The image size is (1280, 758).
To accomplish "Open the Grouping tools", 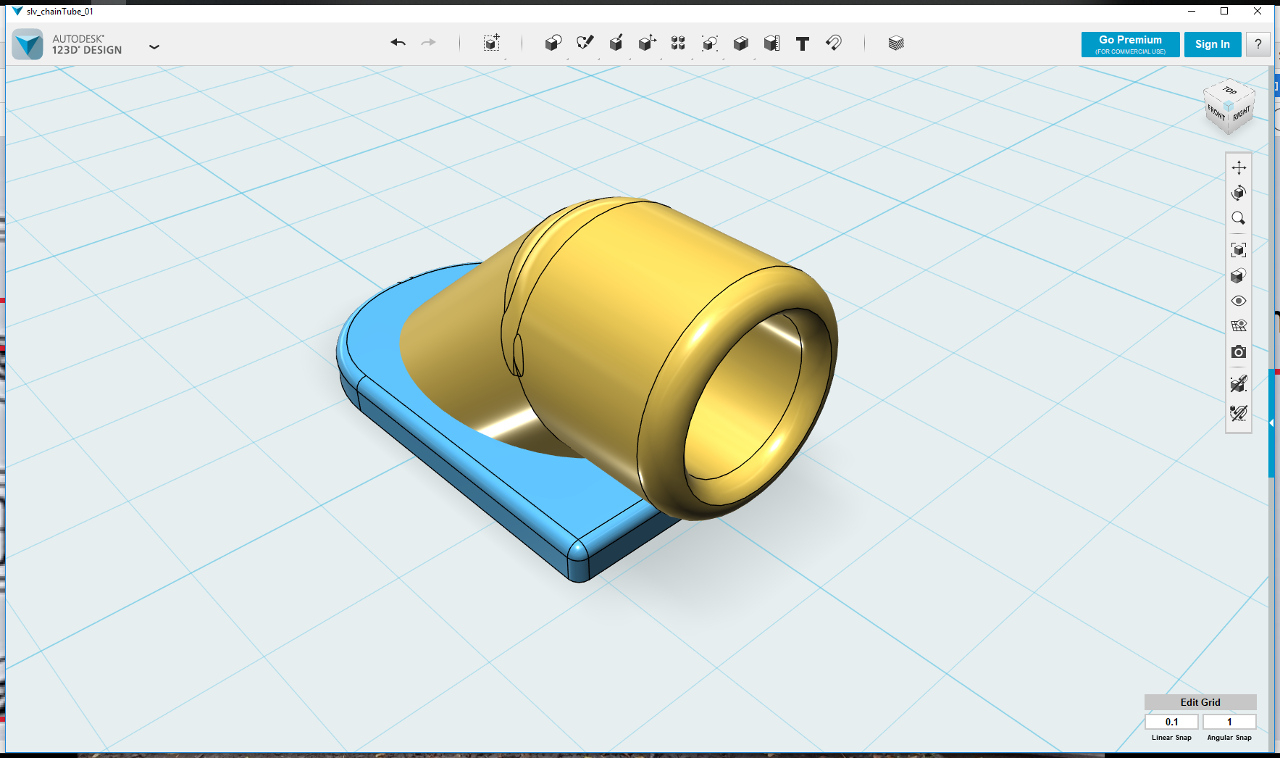I will 709,43.
